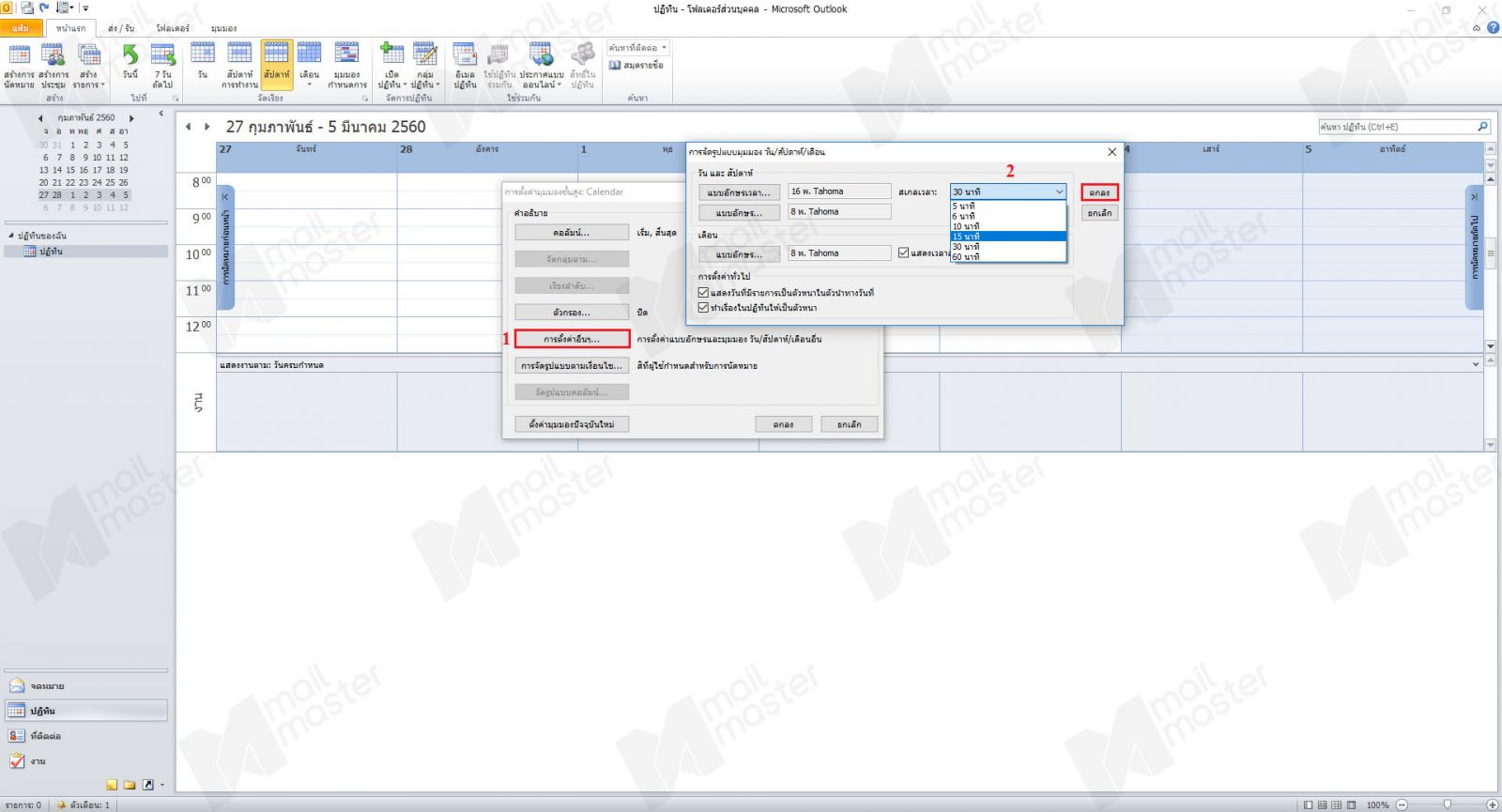Click date 15 in the mini calendar

pos(70,170)
